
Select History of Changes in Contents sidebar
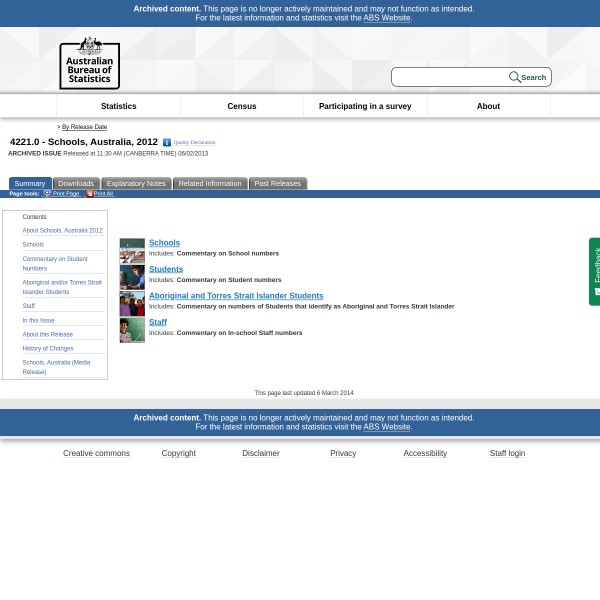(x=48, y=348)
